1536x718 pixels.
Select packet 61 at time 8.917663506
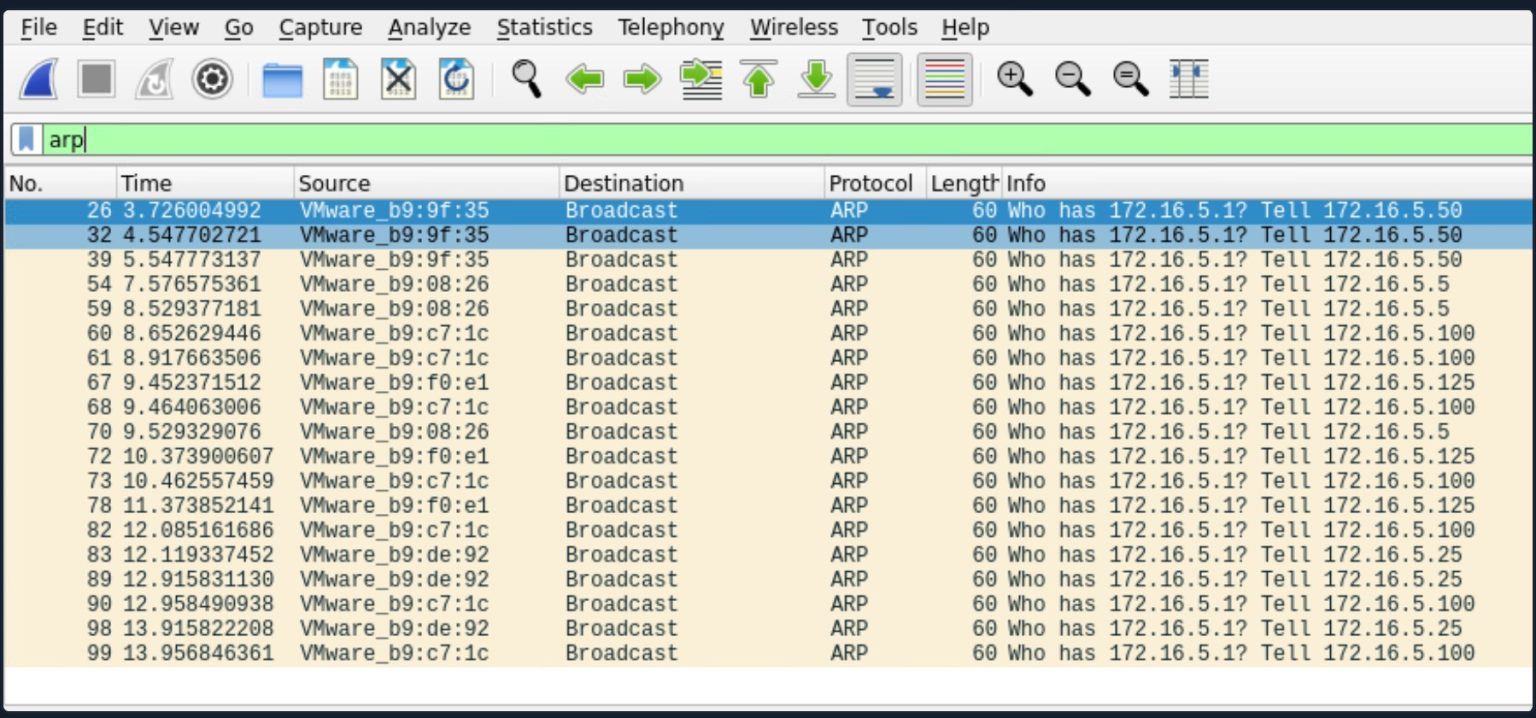click(768, 358)
